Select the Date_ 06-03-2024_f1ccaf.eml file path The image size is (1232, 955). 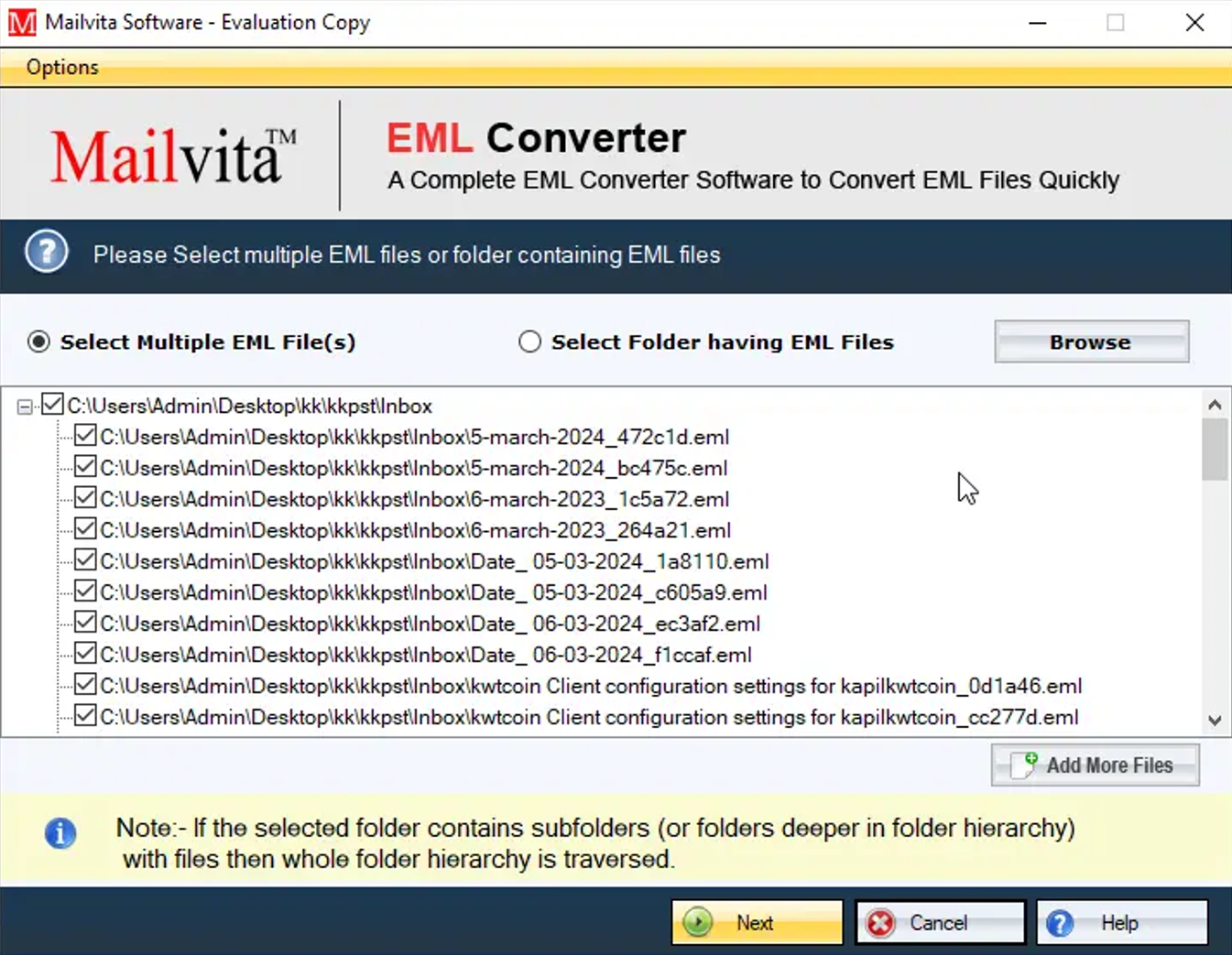427,655
